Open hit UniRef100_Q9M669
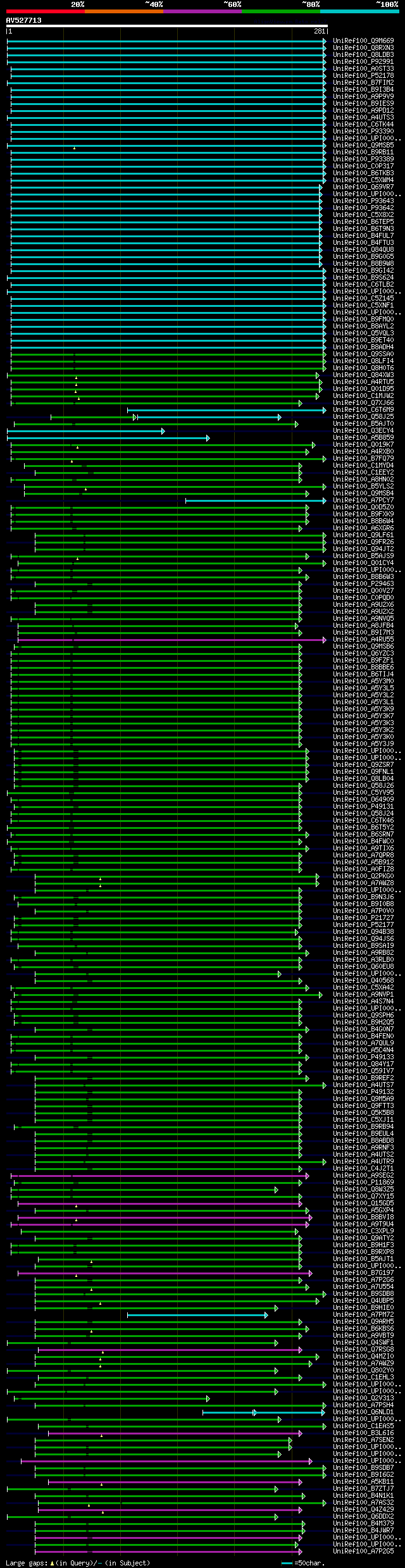 click(363, 41)
